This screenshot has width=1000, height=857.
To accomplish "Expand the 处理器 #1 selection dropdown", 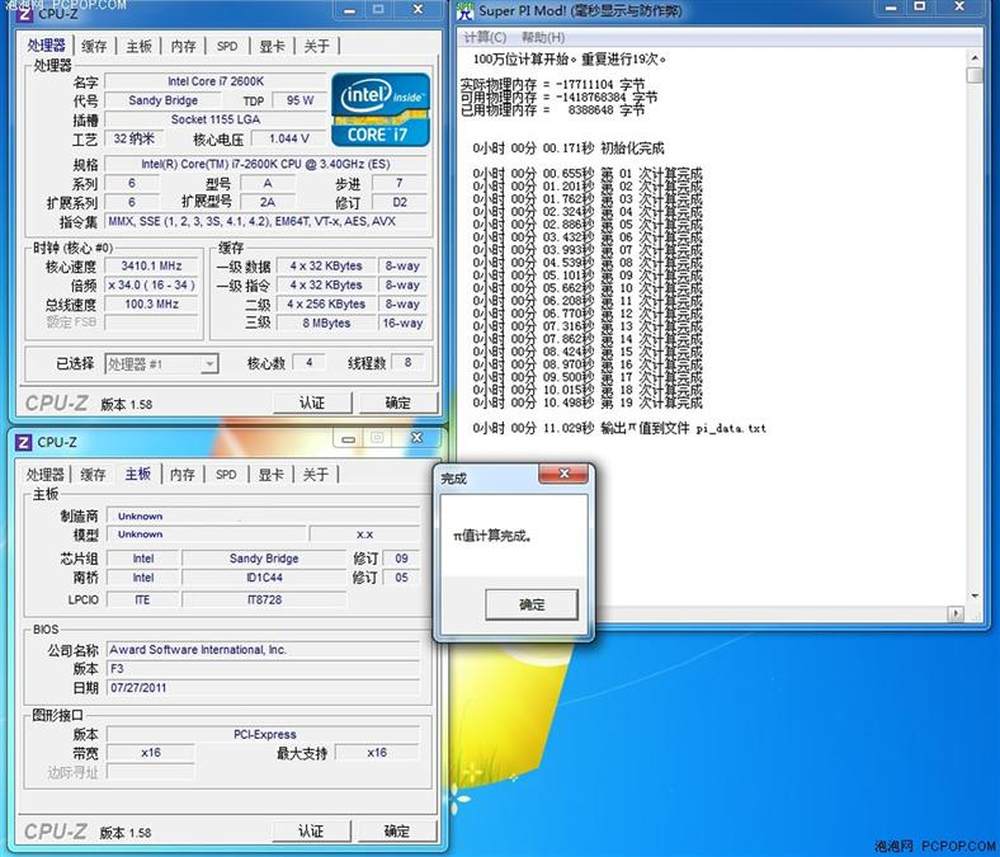I will tap(209, 364).
